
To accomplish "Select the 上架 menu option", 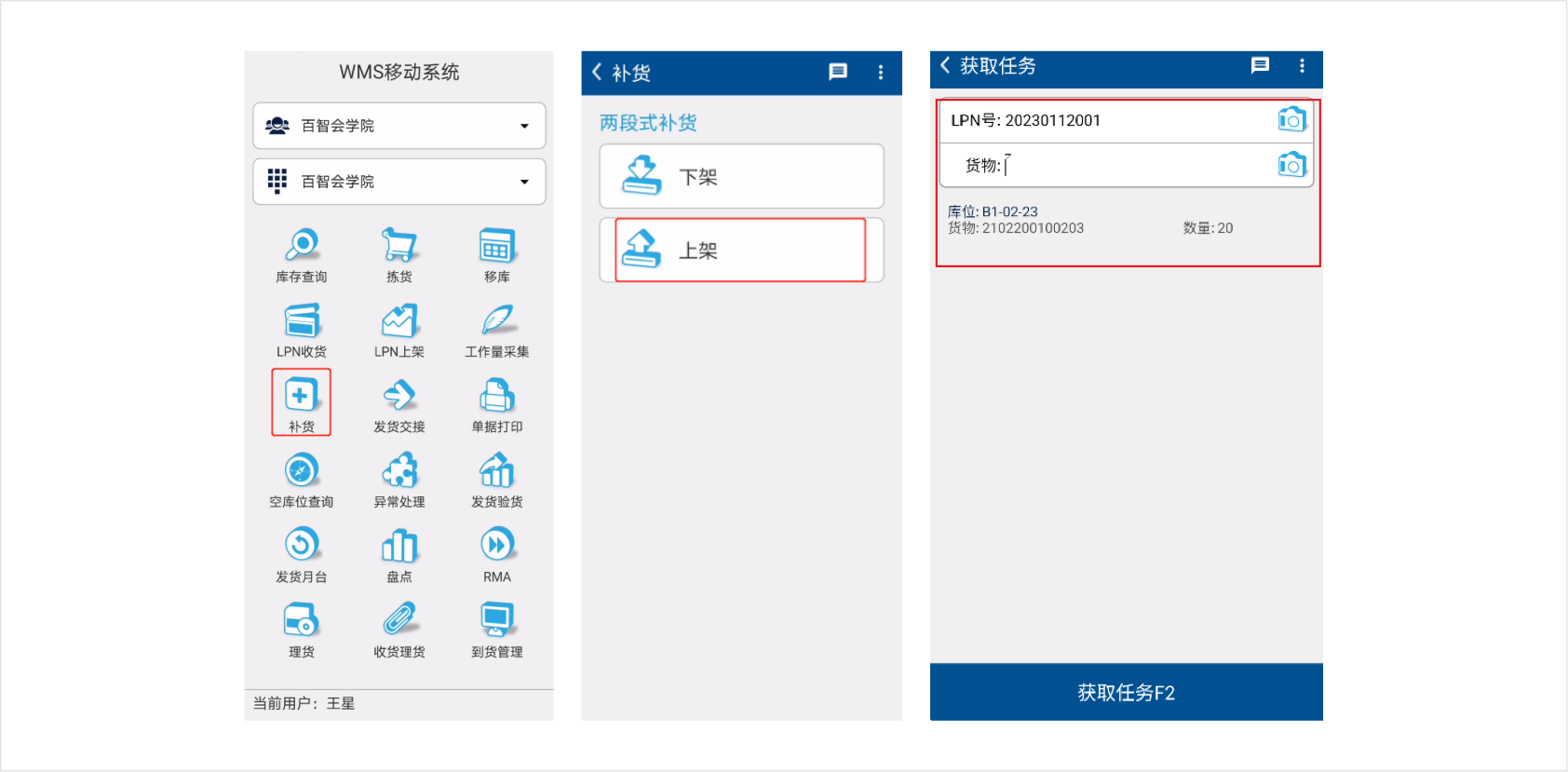I will click(741, 250).
